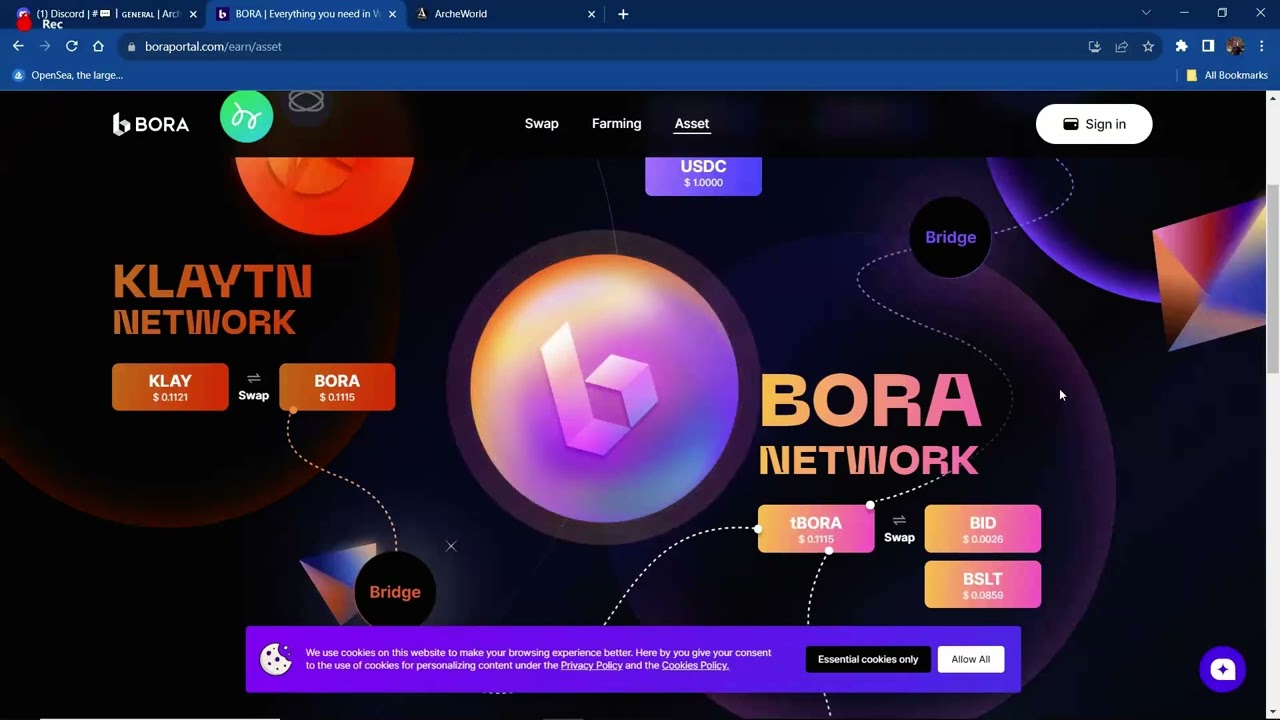Click the BORA logo in the site header

[150, 124]
